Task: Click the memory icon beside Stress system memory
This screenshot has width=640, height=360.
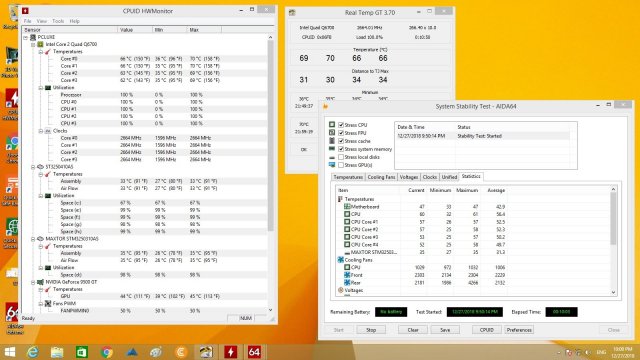Action: point(332,149)
